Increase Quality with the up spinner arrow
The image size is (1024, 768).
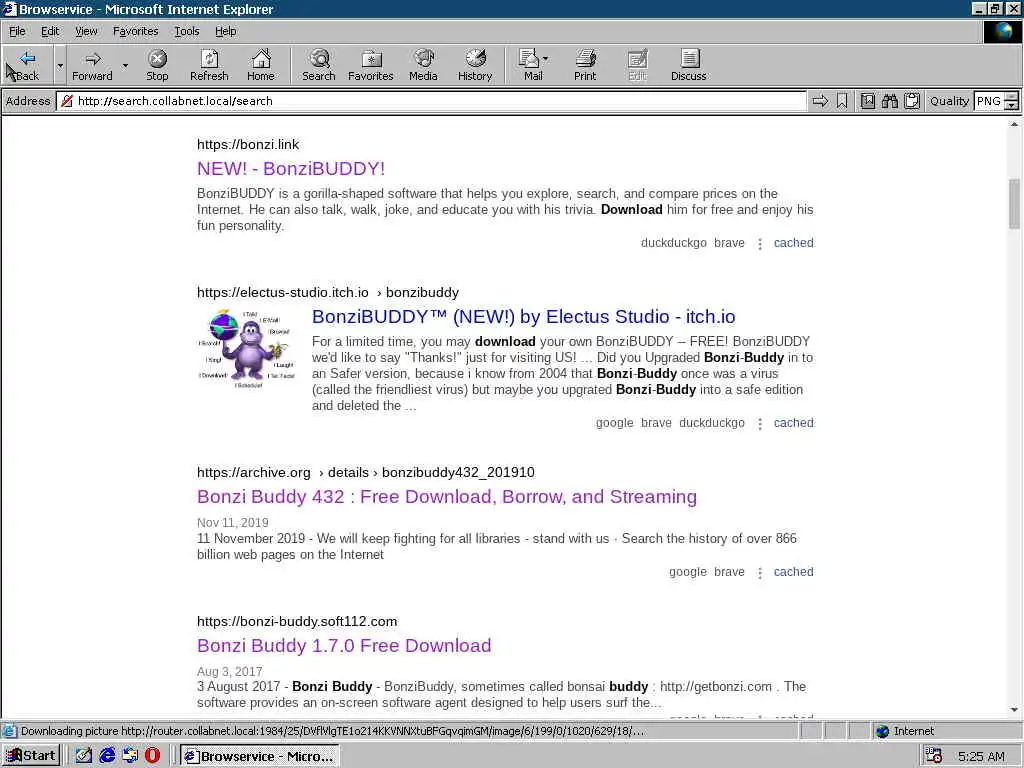pyautogui.click(x=1012, y=97)
